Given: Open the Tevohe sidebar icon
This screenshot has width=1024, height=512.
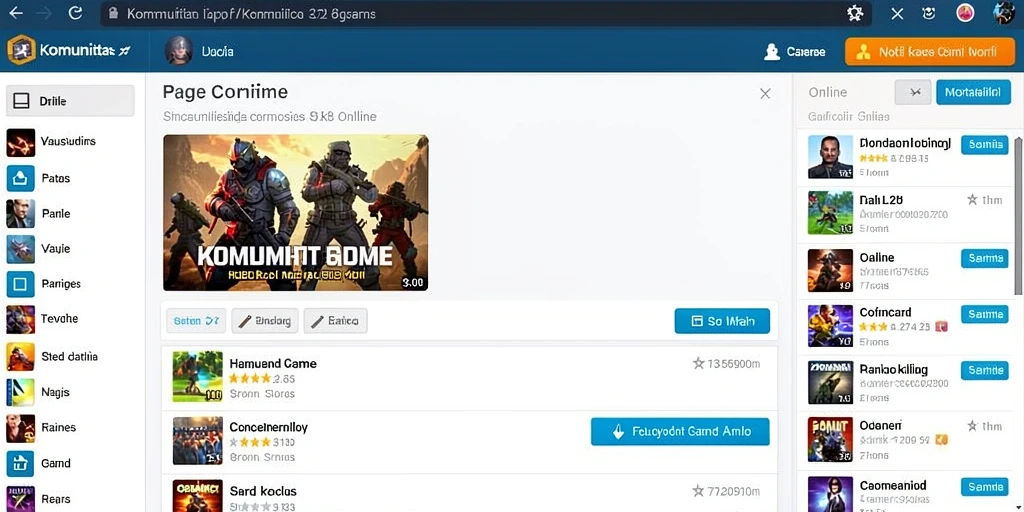Looking at the screenshot, I should 20,319.
